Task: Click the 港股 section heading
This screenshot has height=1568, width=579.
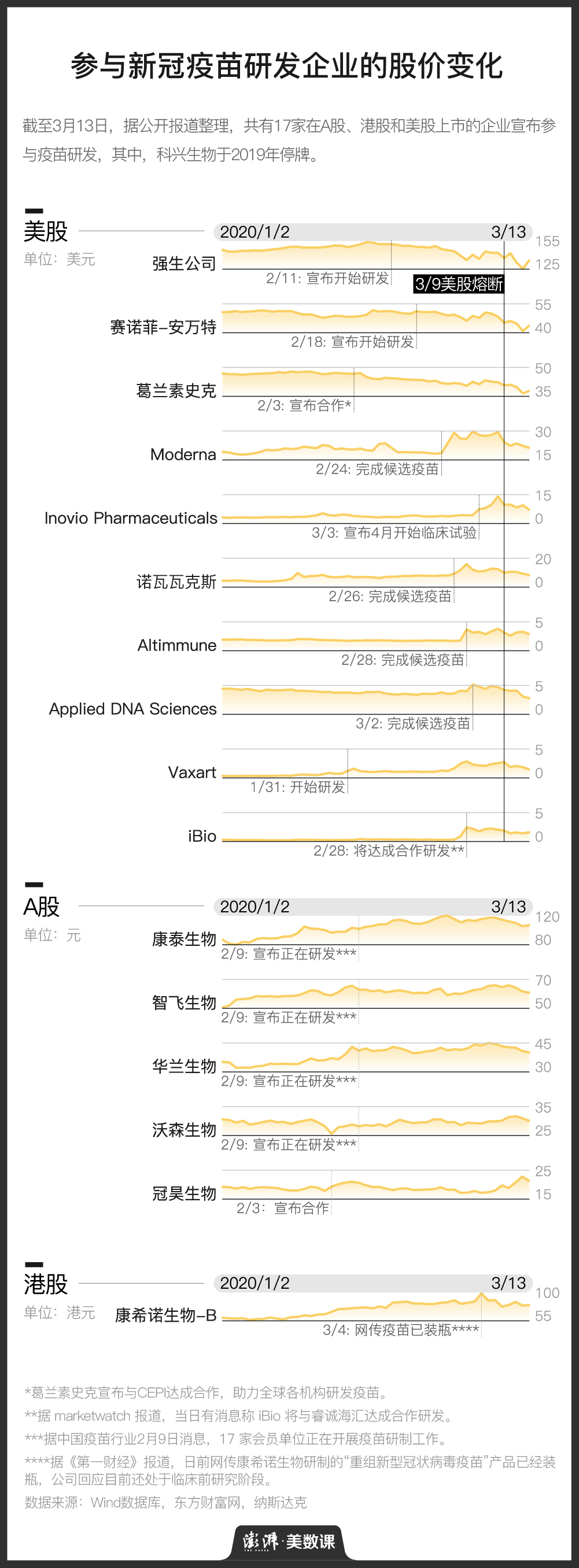Action: [x=46, y=1284]
